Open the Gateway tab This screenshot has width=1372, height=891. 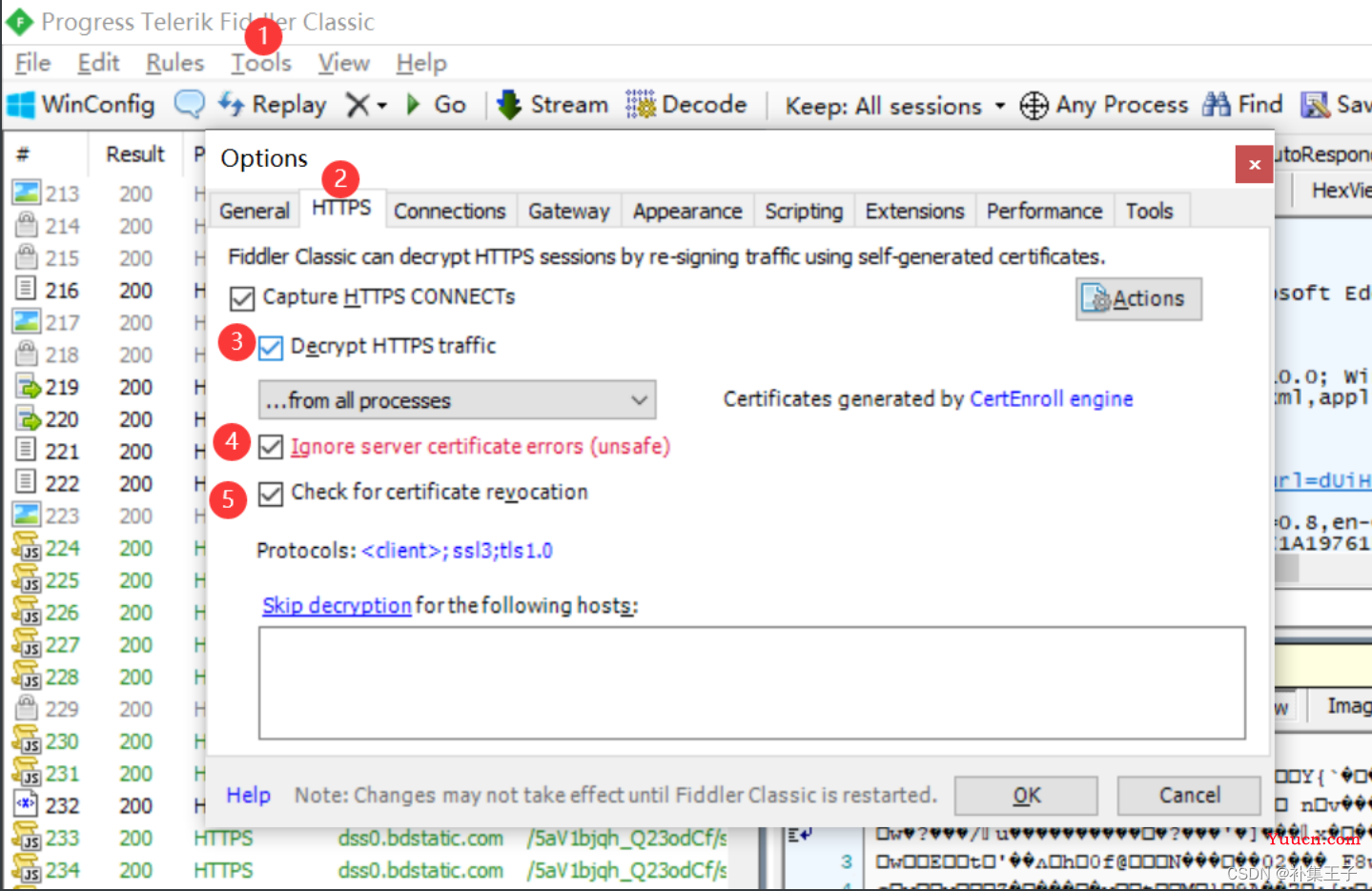coord(569,211)
